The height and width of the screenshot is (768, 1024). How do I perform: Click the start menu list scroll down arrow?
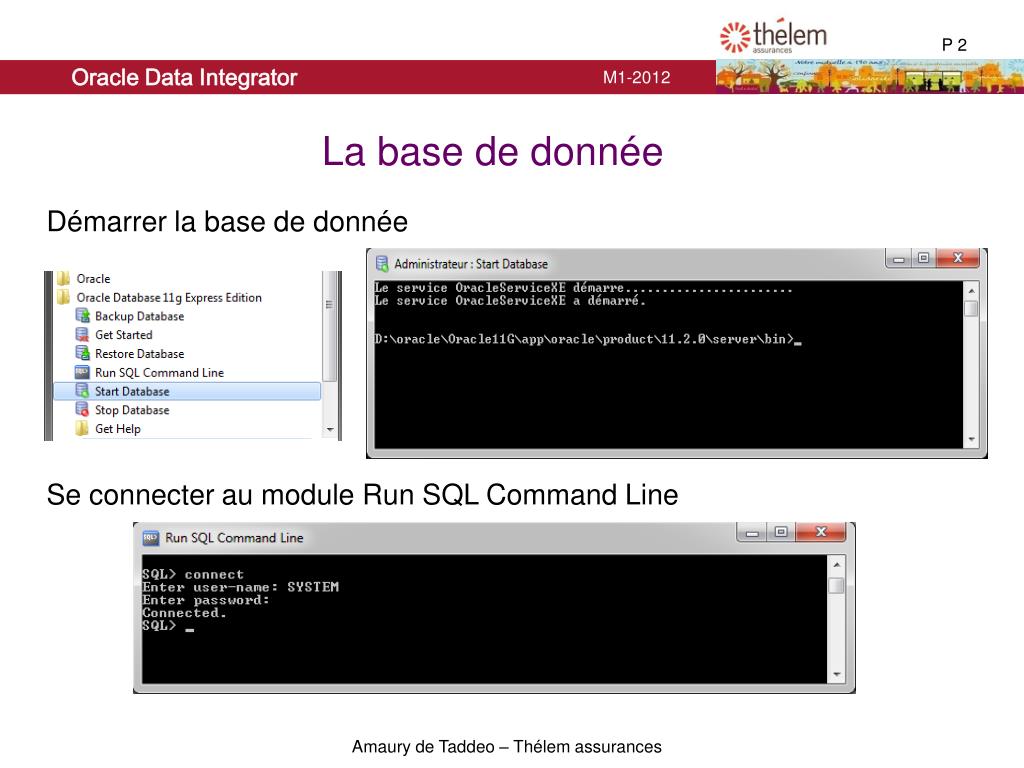[330, 430]
